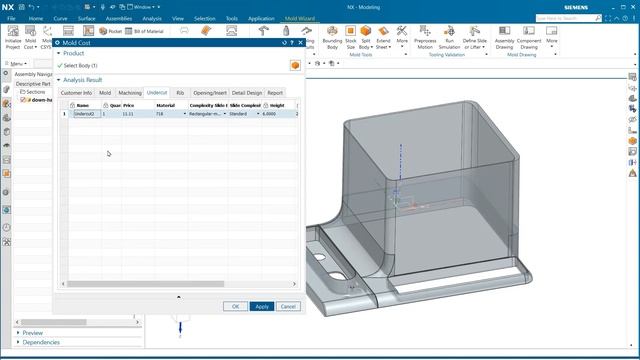Click the Cancel button
Viewport: 640px width, 360px height.
pos(288,306)
